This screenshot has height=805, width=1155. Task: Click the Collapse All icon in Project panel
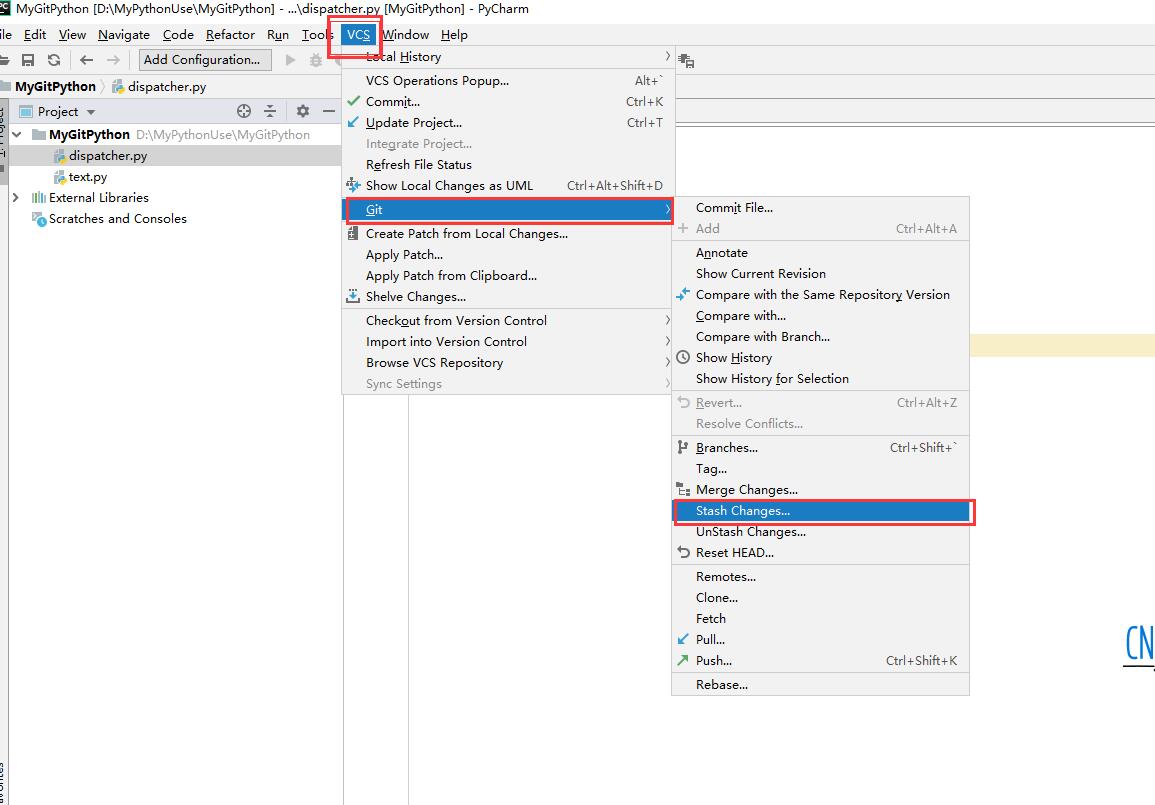tap(270, 111)
